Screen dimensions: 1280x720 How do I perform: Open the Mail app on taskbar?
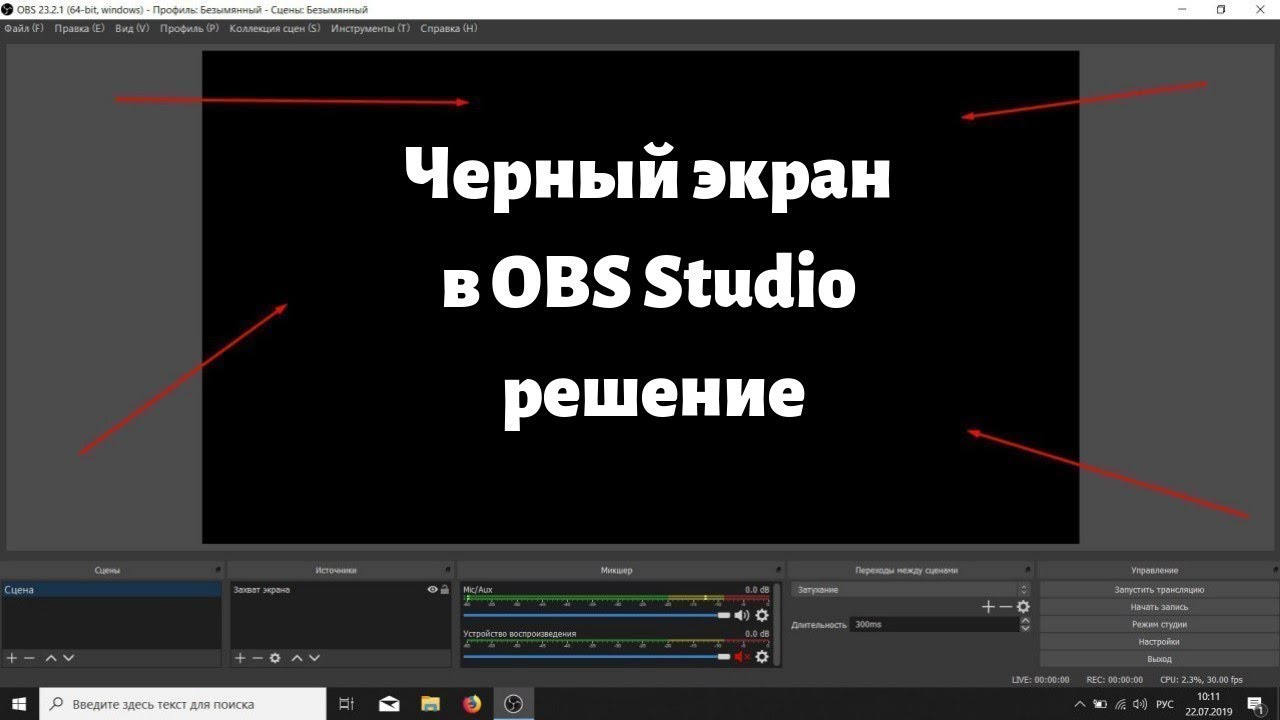(x=390, y=704)
